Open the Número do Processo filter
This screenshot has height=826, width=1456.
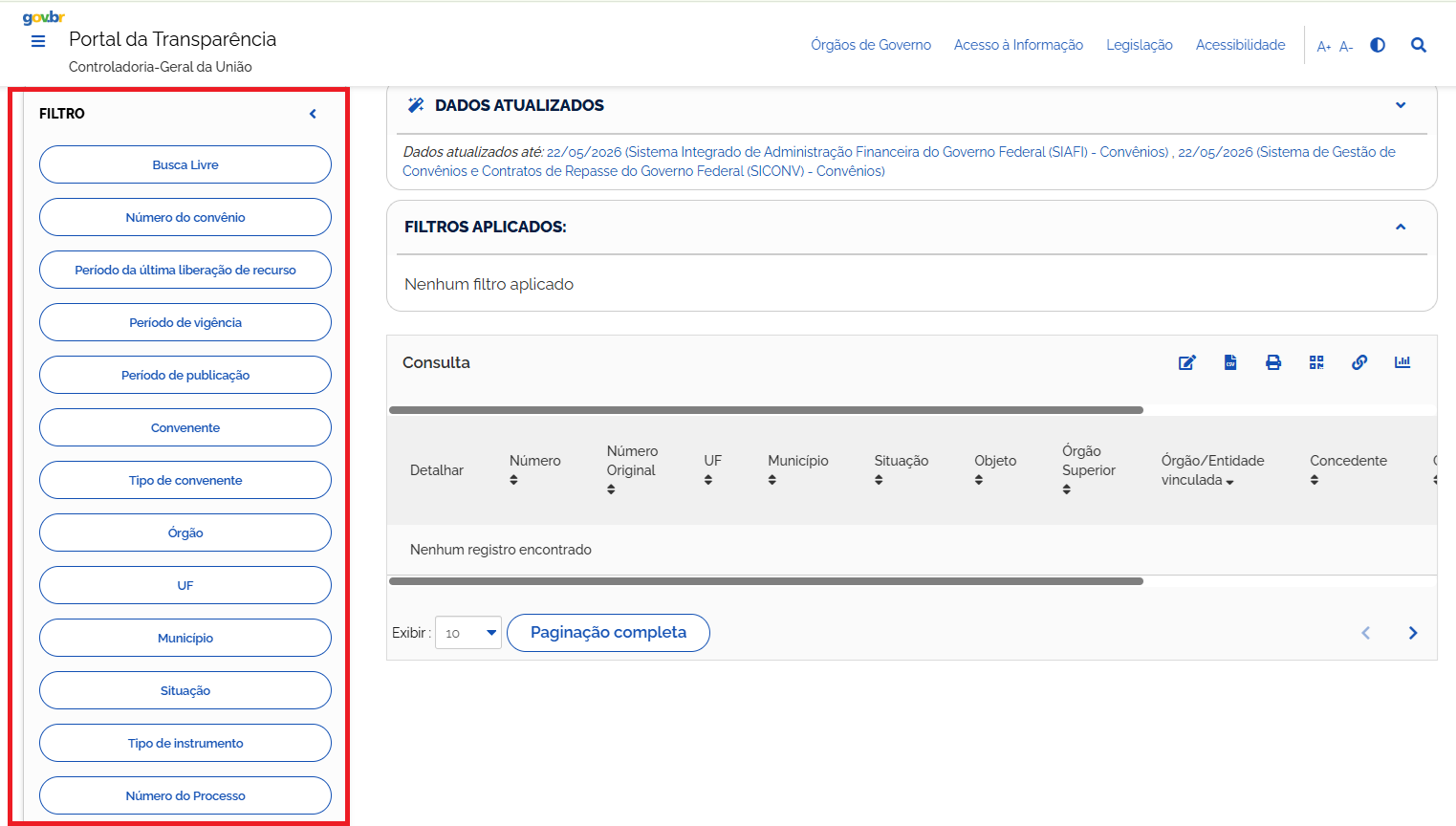(x=185, y=795)
